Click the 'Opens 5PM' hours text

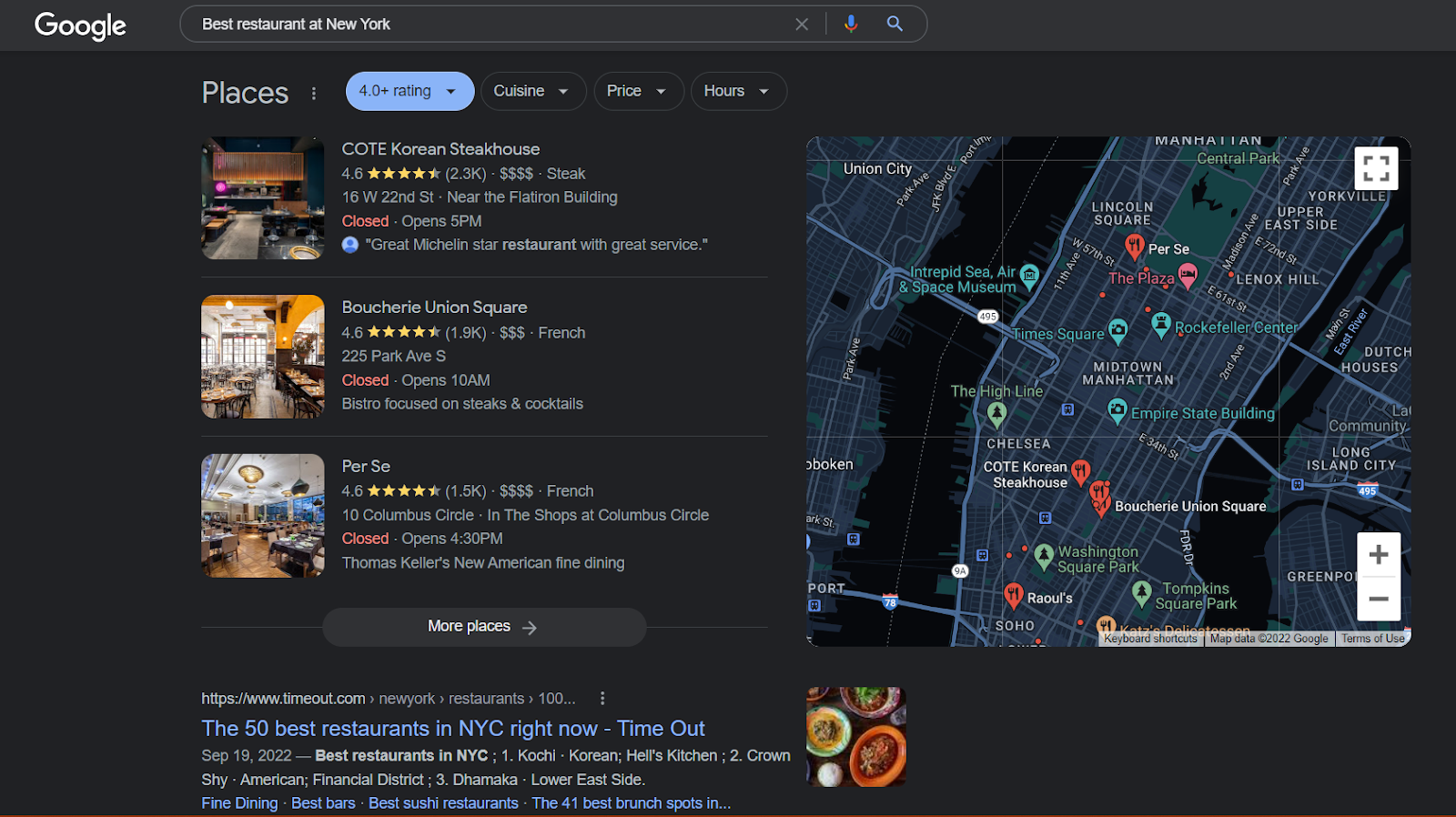click(x=441, y=221)
